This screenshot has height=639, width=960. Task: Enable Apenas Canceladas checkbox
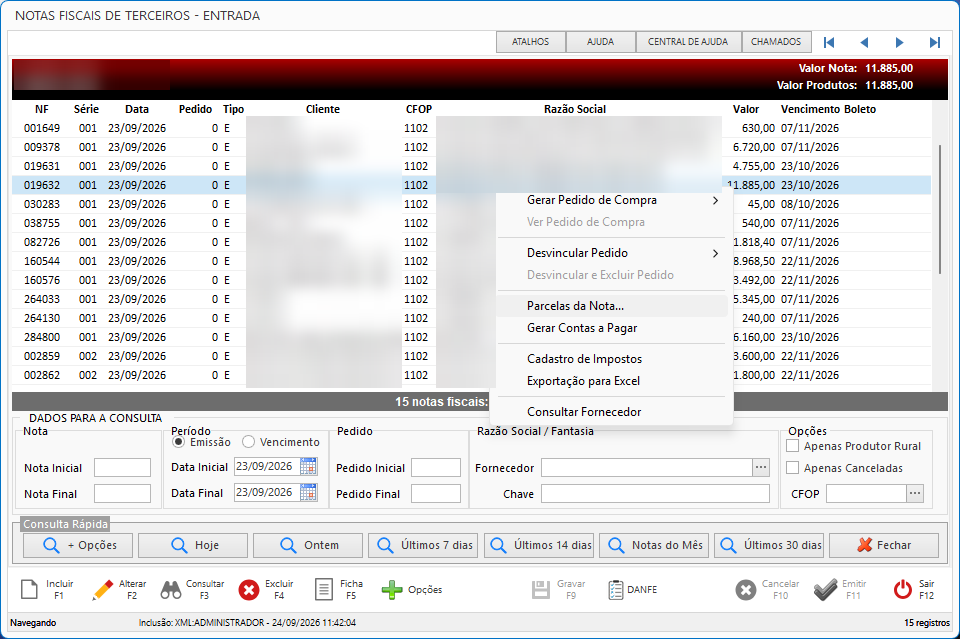(792, 468)
